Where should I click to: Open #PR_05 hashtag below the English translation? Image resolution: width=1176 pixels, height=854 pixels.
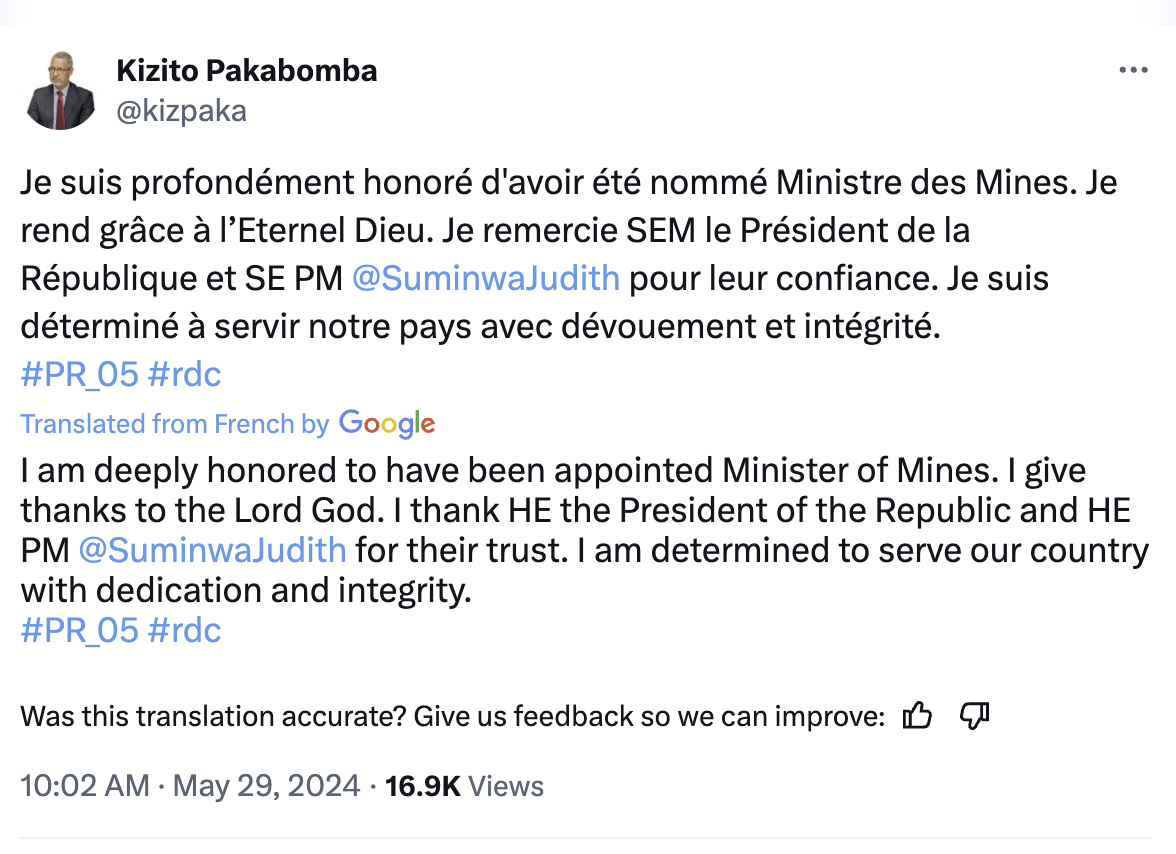[x=79, y=631]
